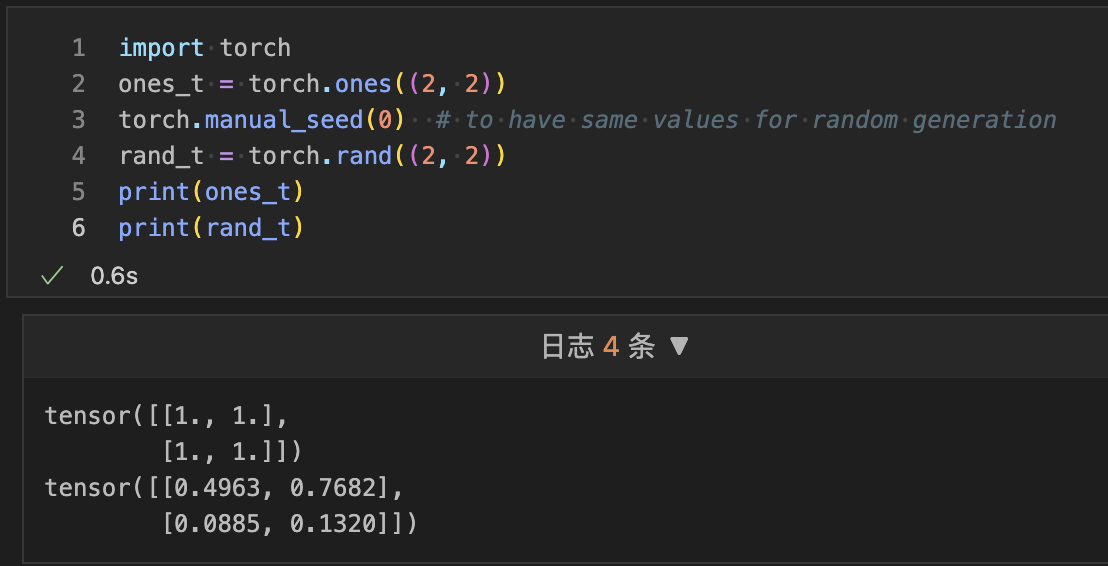This screenshot has height=566, width=1108.
Task: Click the ones_t variable on line 2
Action: [x=161, y=84]
